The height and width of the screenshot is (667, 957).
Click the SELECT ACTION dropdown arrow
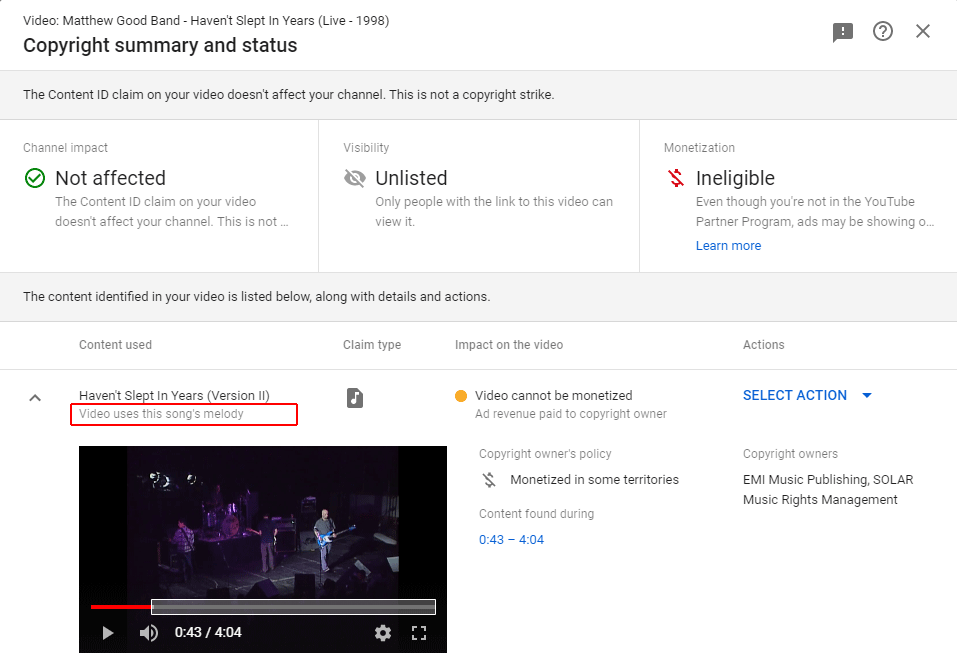tap(867, 395)
